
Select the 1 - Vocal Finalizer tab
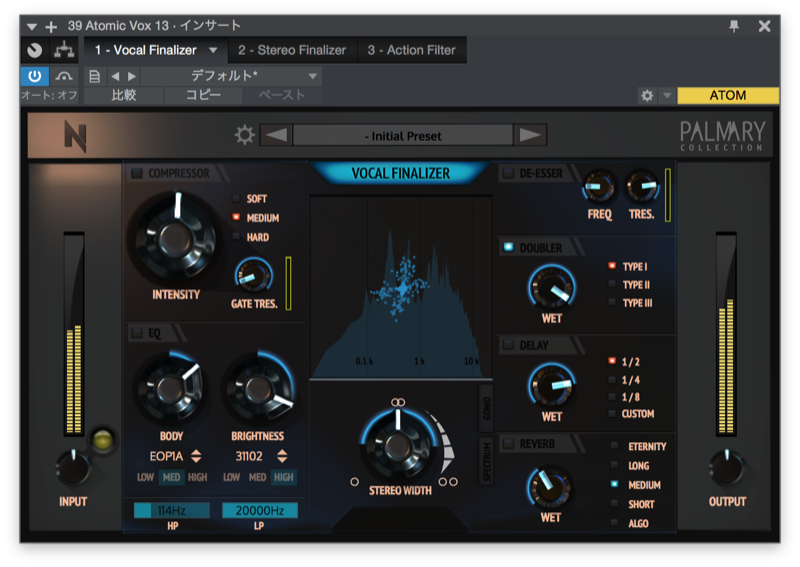[145, 50]
